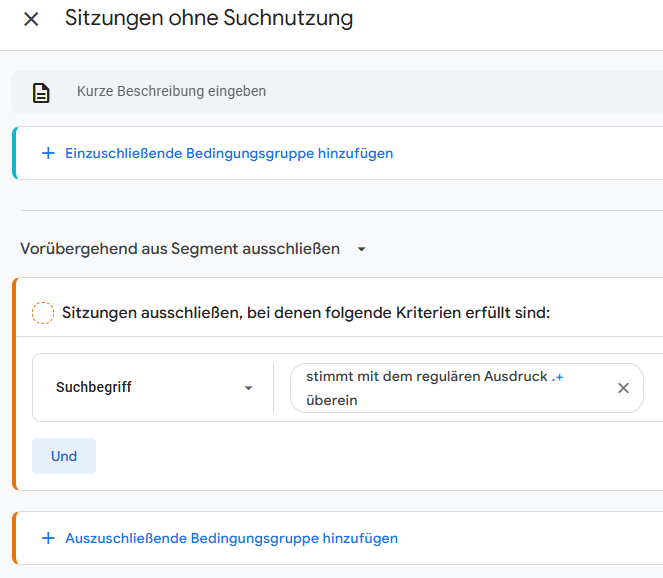The width and height of the screenshot is (663, 578).
Task: Click the description document icon
Action: coord(41,93)
